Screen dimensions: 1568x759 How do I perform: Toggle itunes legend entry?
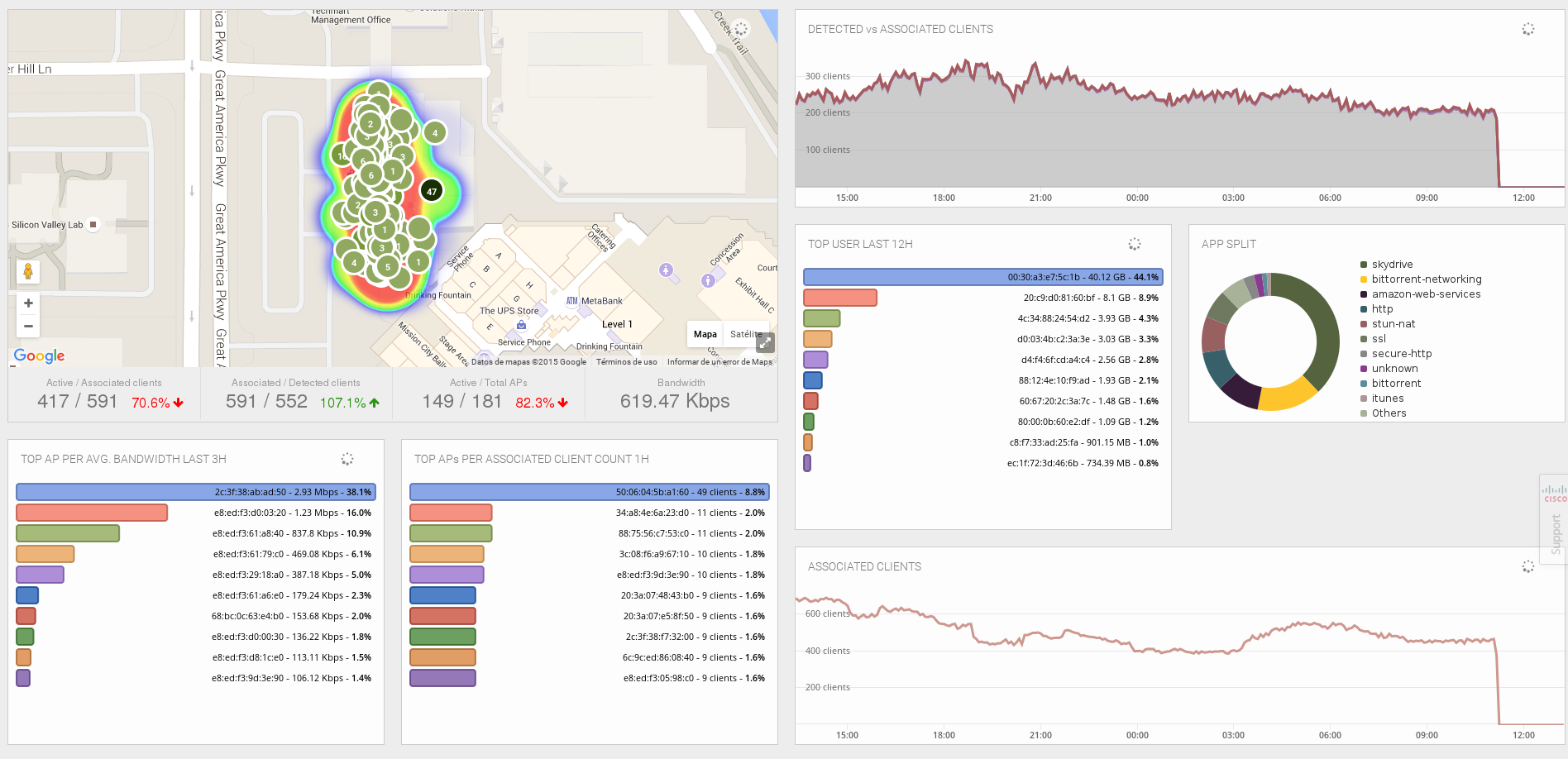[1383, 399]
